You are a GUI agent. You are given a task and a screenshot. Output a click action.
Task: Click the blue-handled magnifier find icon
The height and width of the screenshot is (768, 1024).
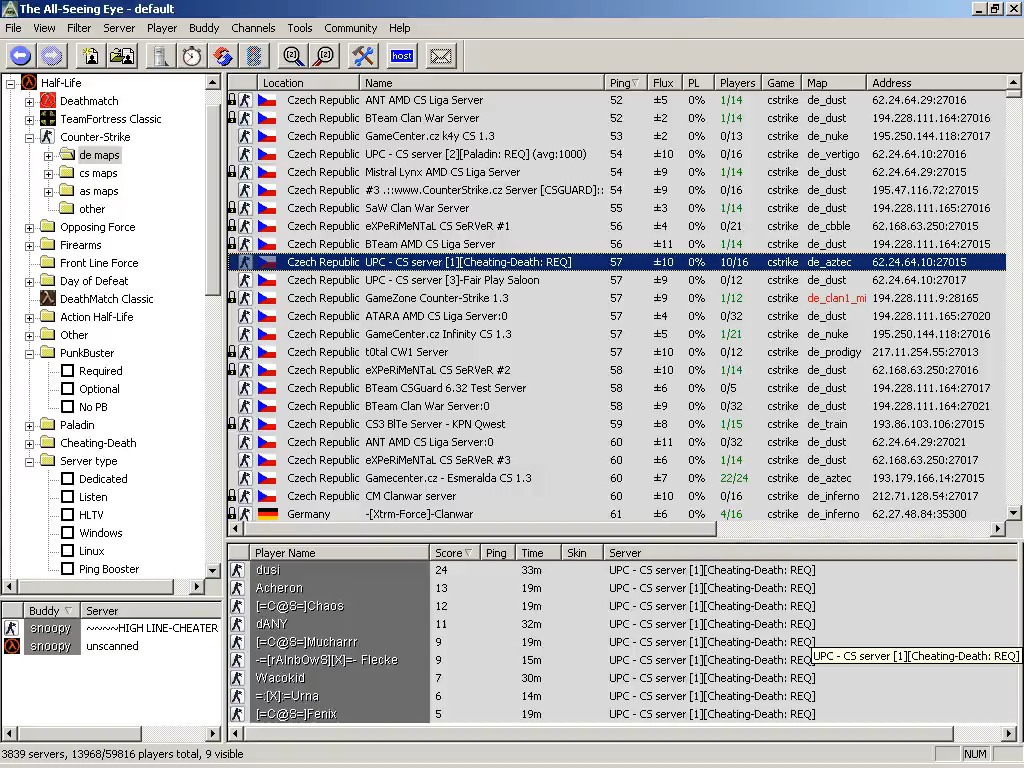[293, 56]
